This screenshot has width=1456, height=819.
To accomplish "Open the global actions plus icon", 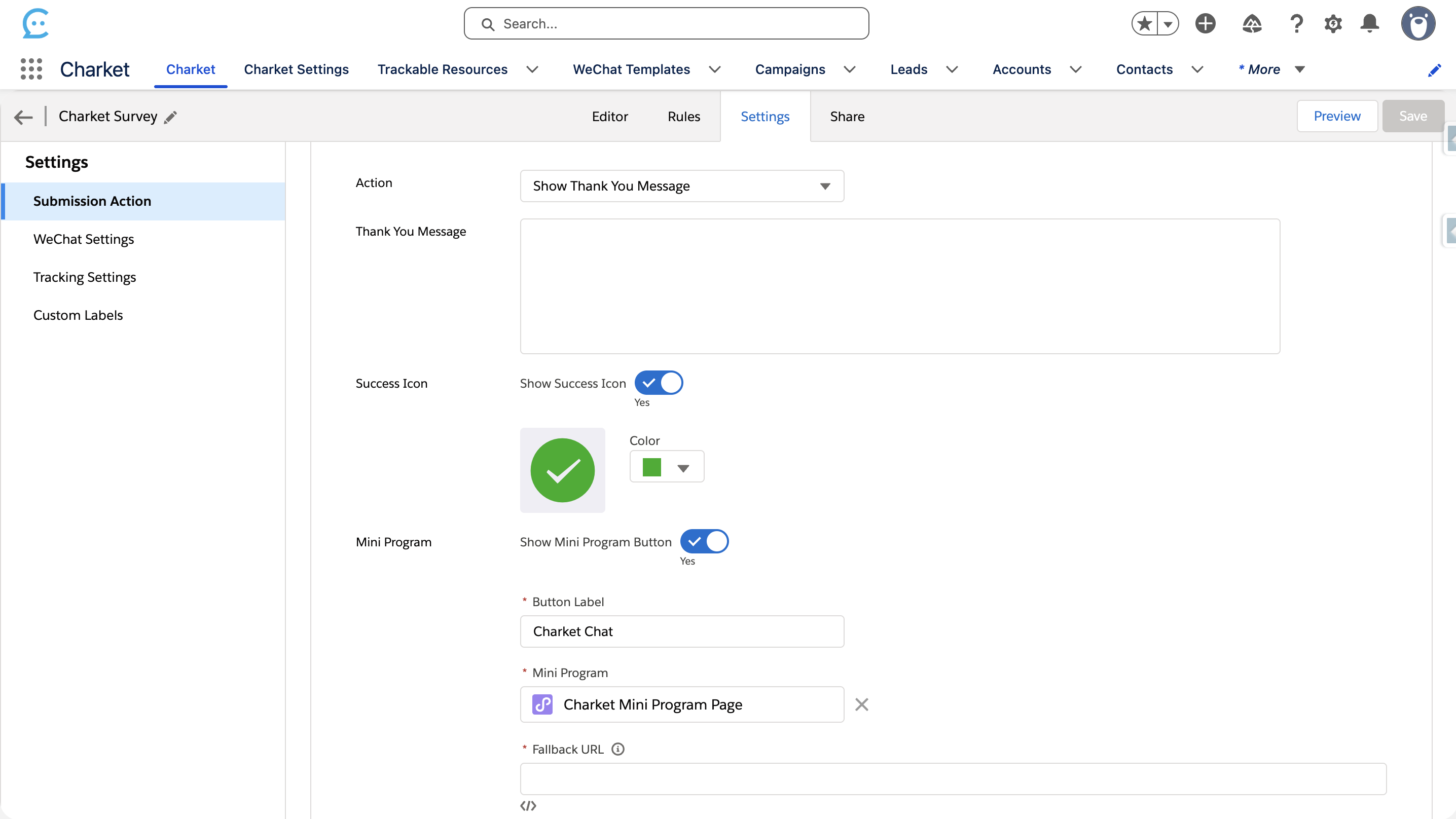I will (x=1205, y=24).
